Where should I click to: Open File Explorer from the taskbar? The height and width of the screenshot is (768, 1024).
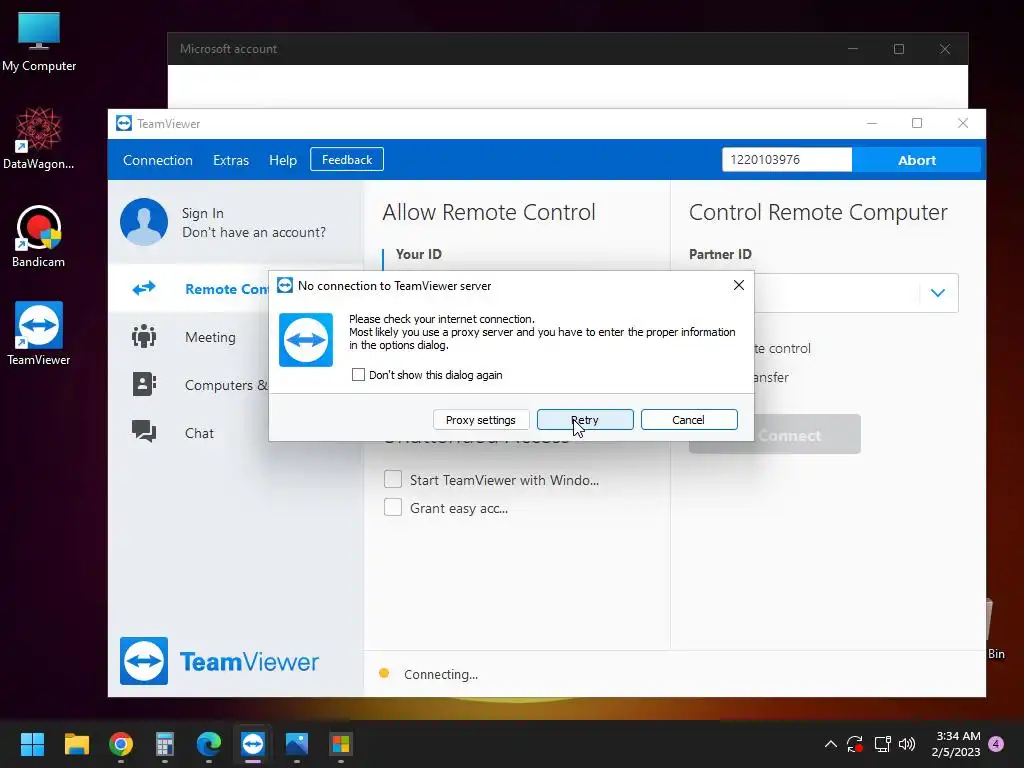click(x=76, y=744)
